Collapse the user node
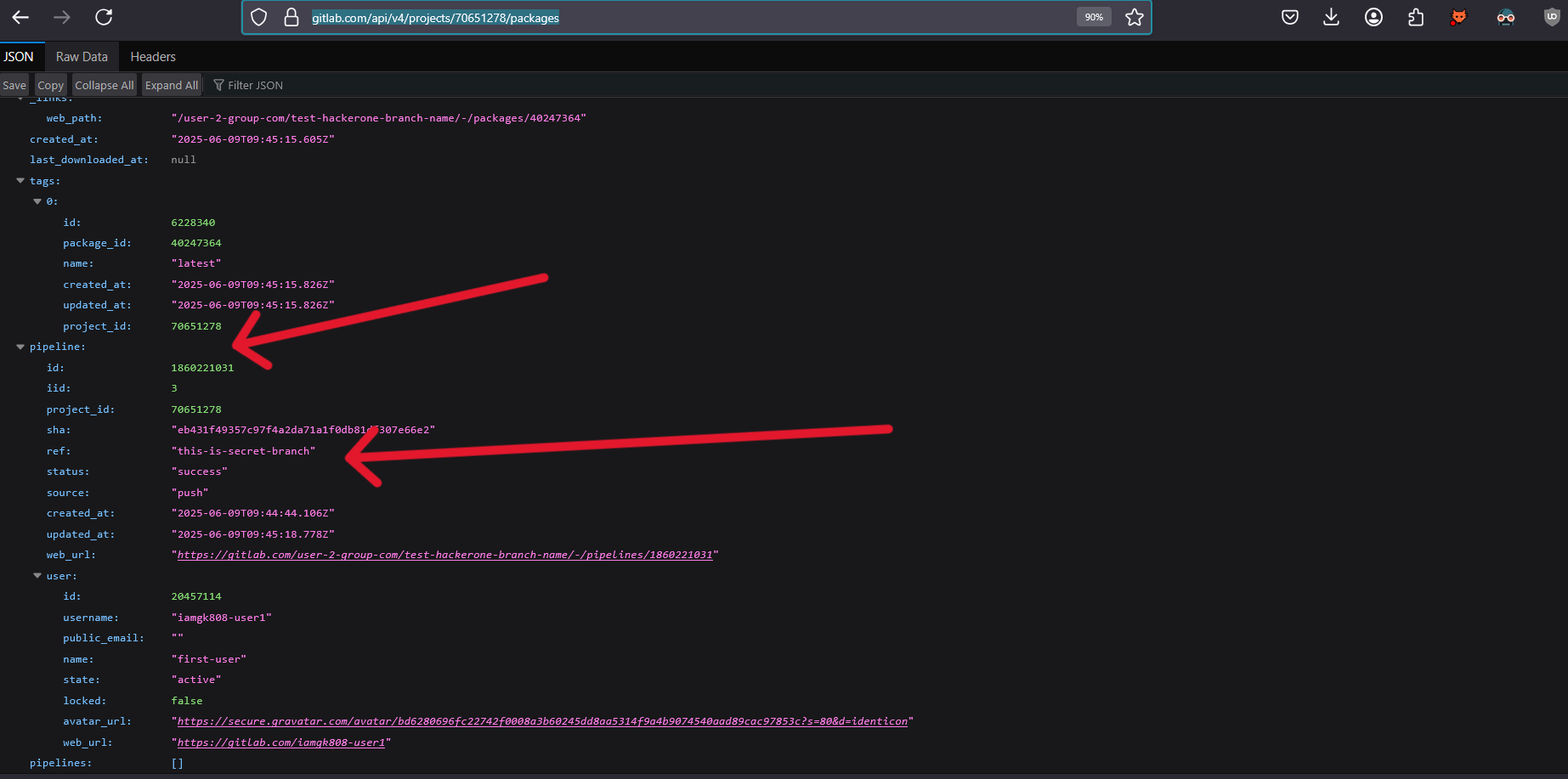 click(37, 576)
